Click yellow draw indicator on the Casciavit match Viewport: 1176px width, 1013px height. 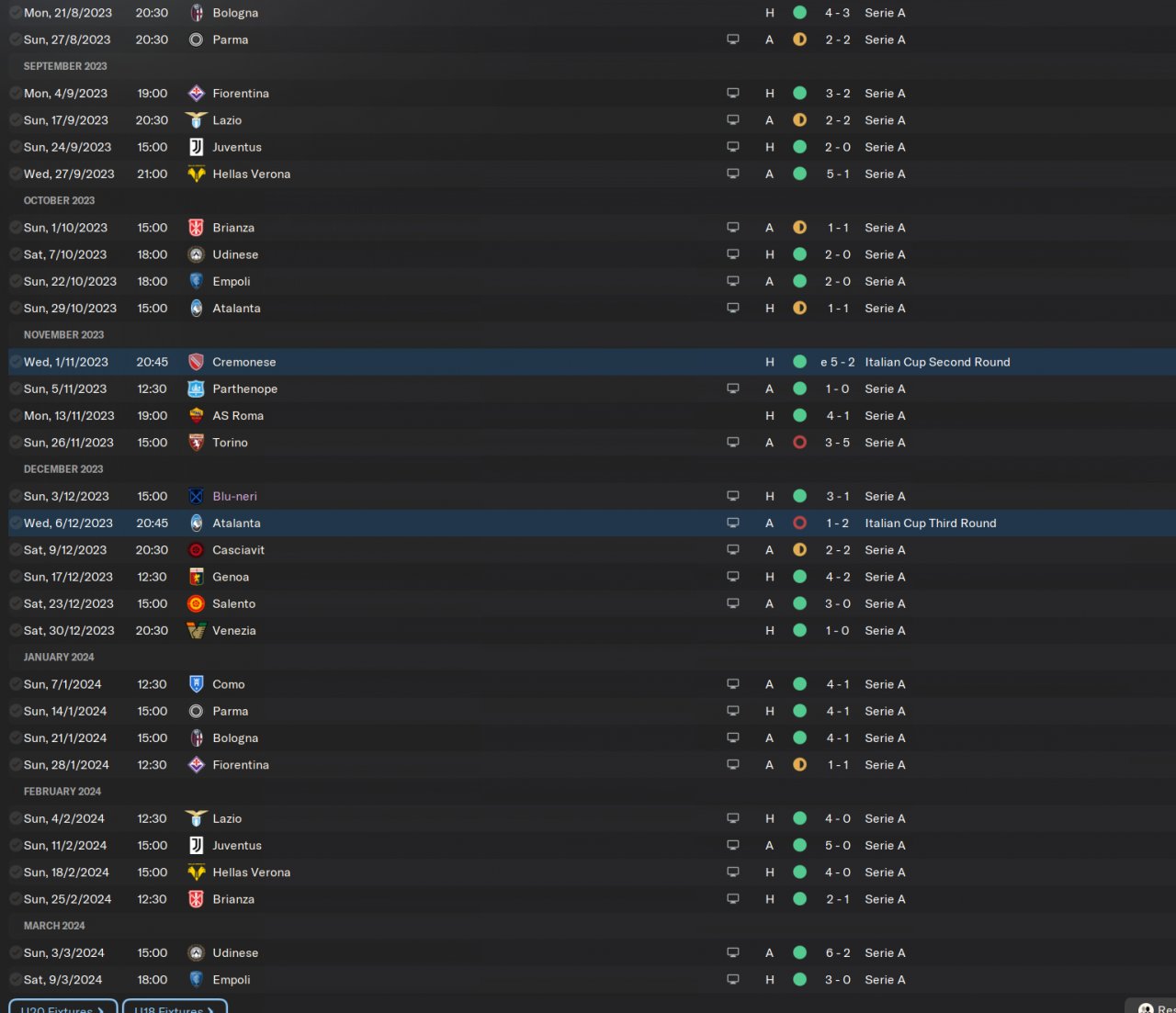click(x=799, y=550)
